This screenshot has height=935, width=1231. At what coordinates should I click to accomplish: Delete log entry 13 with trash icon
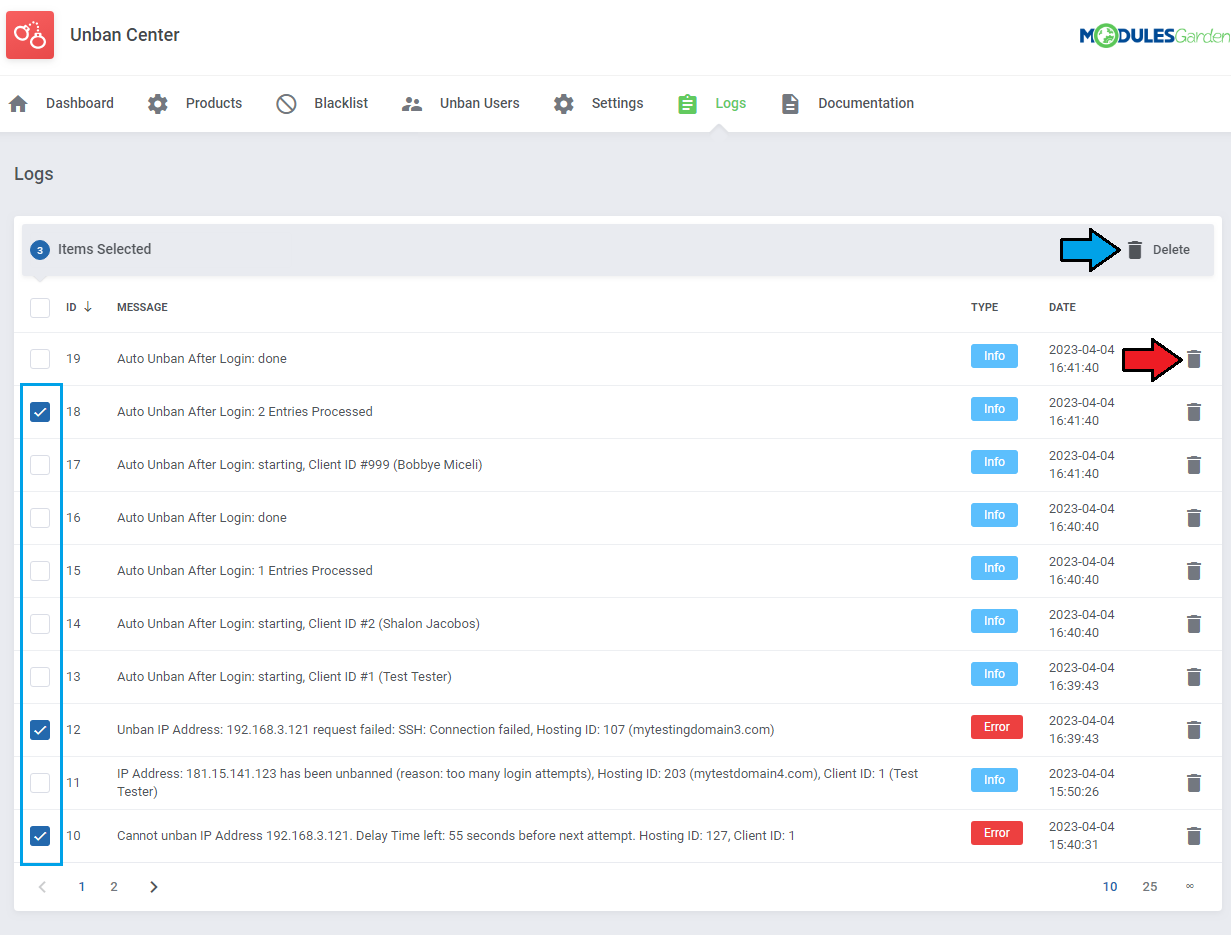pyautogui.click(x=1194, y=677)
